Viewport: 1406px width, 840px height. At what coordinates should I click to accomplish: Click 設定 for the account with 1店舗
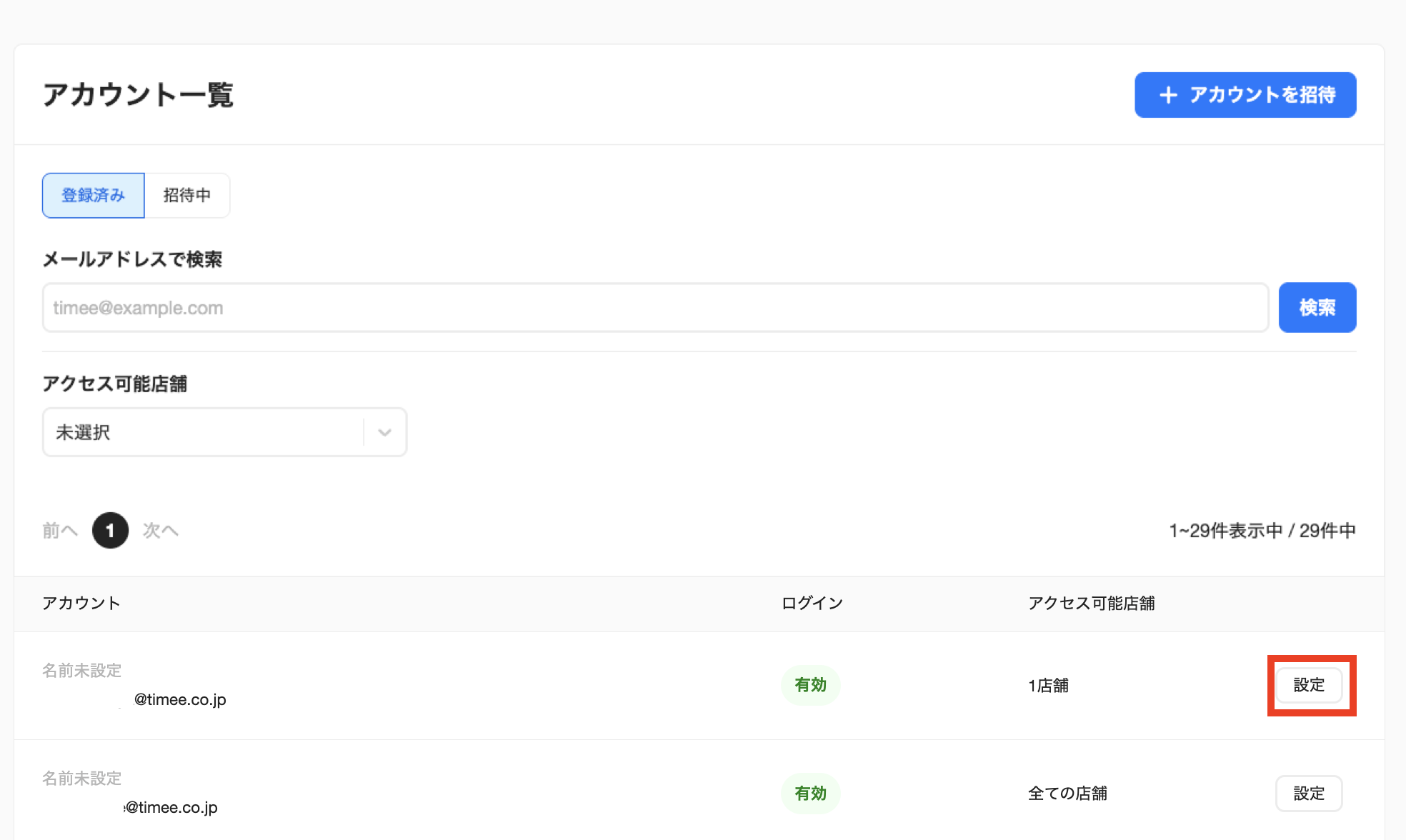pyautogui.click(x=1309, y=685)
